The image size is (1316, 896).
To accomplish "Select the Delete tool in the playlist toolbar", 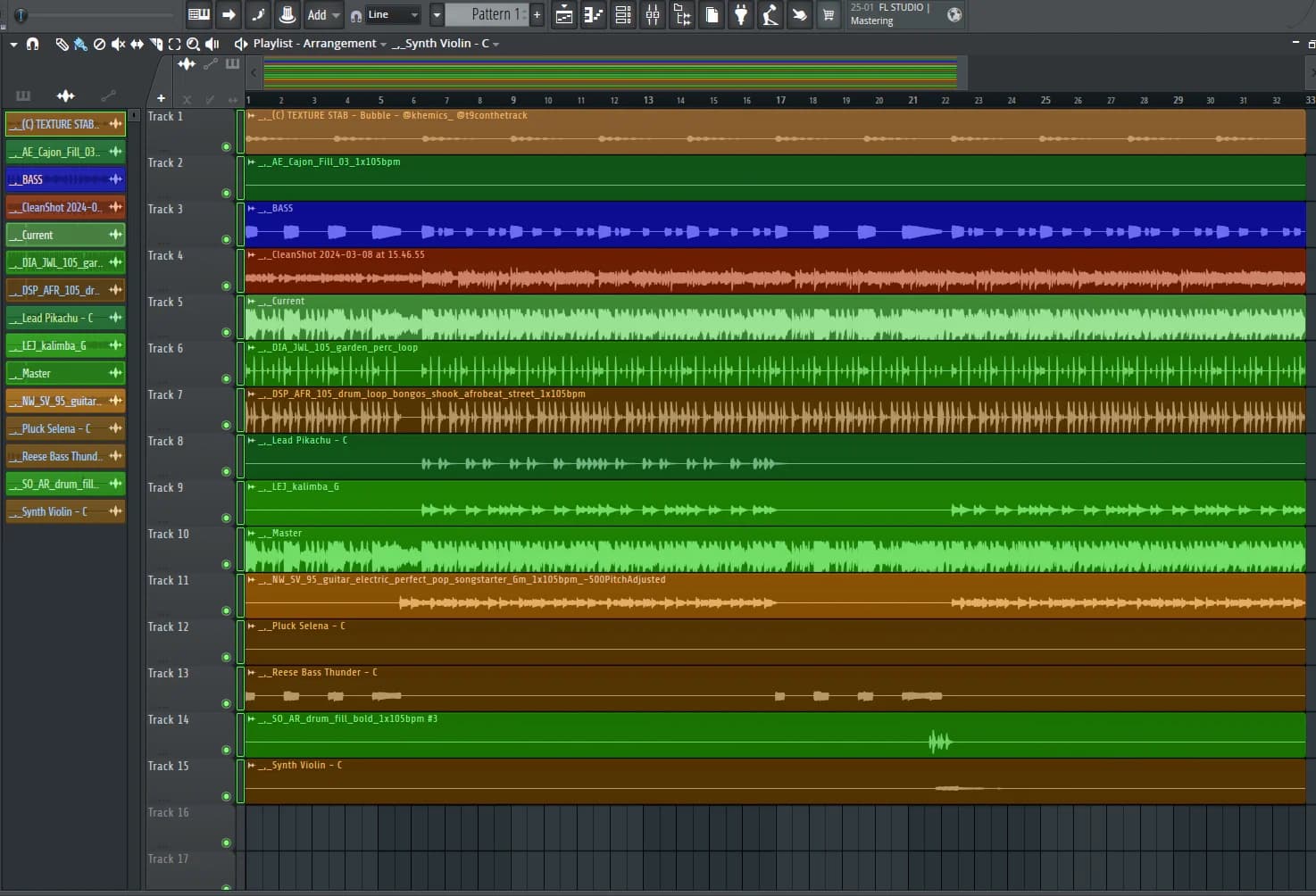I will click(99, 44).
